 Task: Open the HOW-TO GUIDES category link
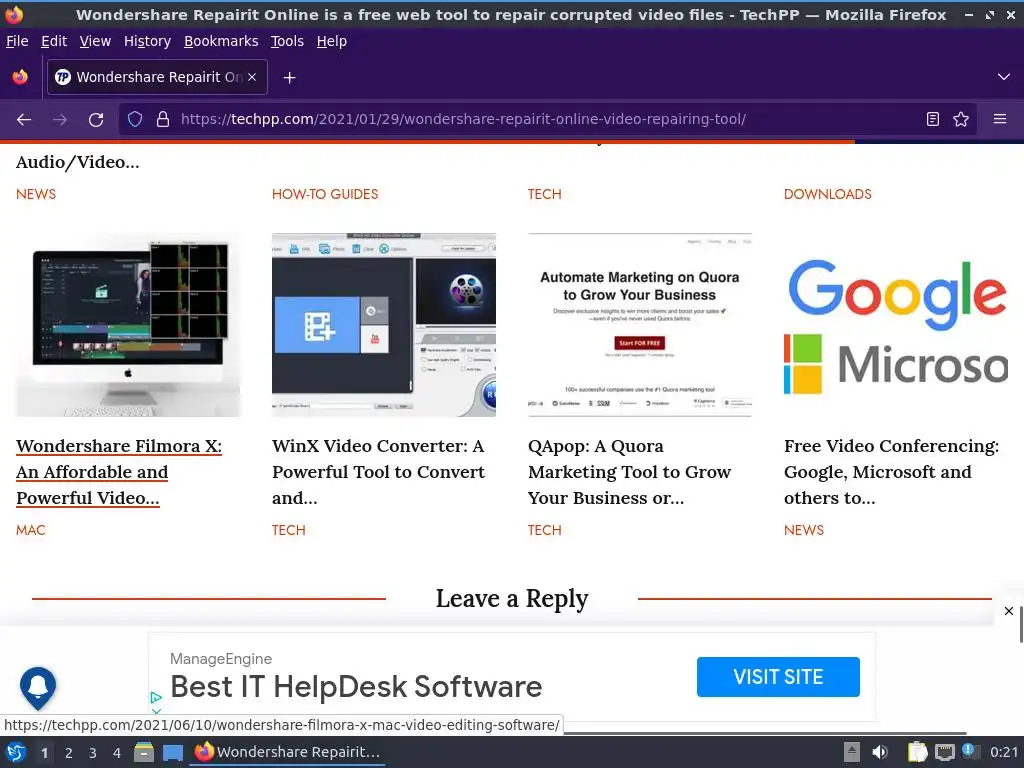click(x=325, y=194)
